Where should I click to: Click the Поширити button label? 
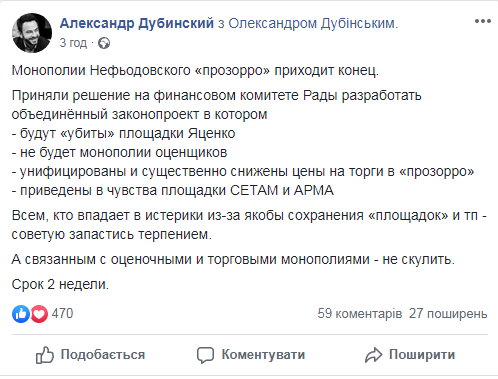422,355
